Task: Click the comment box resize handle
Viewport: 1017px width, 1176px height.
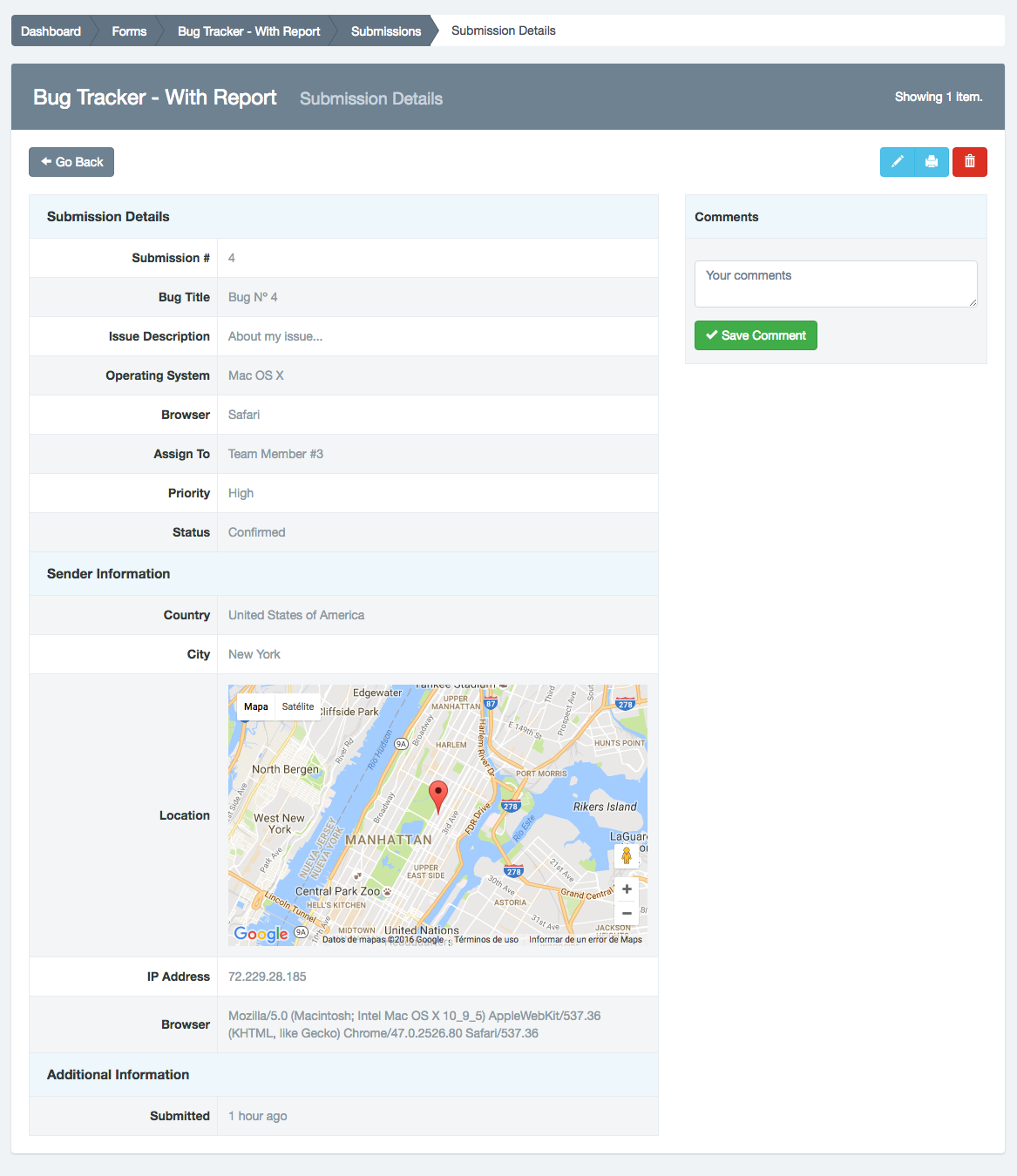Action: [x=973, y=302]
